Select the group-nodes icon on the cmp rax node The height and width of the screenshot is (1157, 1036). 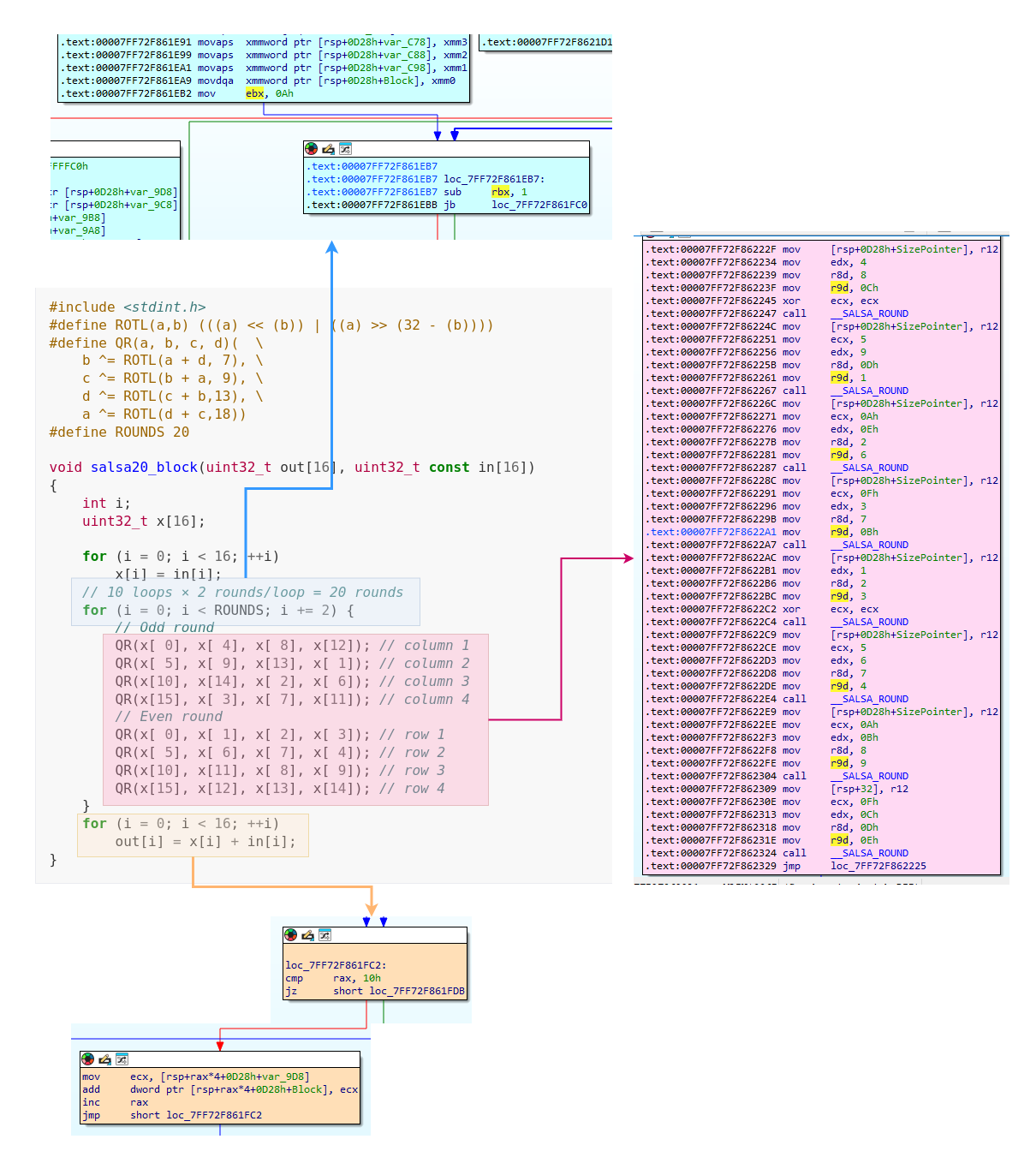(324, 935)
